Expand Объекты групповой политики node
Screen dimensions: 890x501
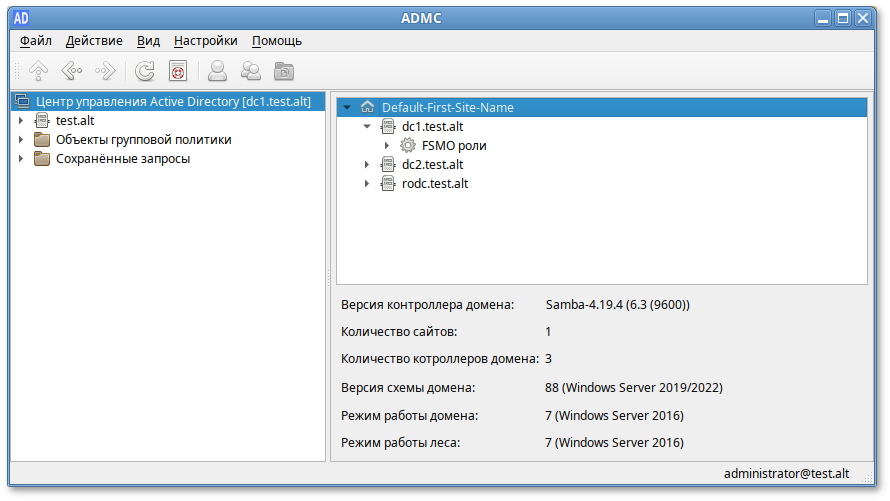click(x=21, y=140)
